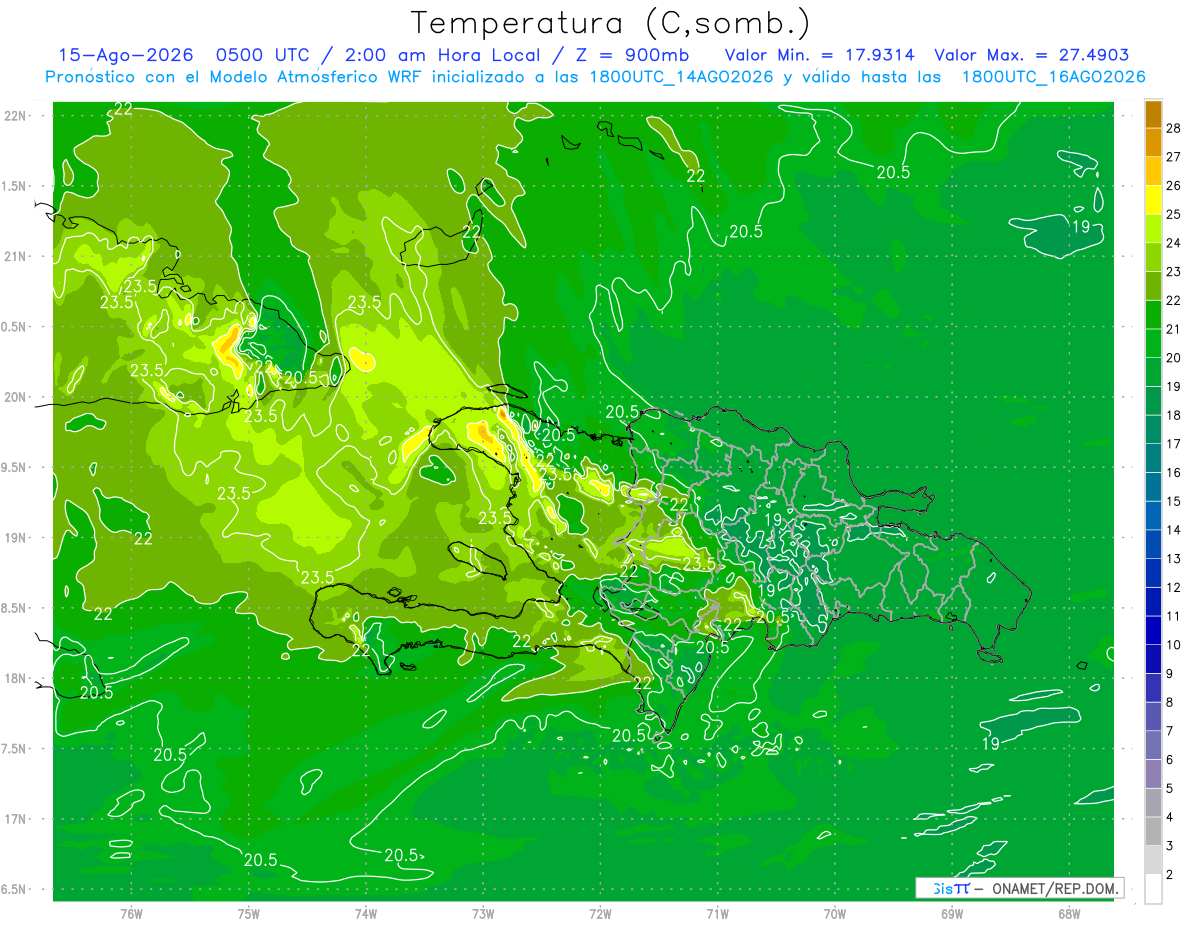
Task: Click the "73W" longitude axis label
Action: tap(483, 913)
